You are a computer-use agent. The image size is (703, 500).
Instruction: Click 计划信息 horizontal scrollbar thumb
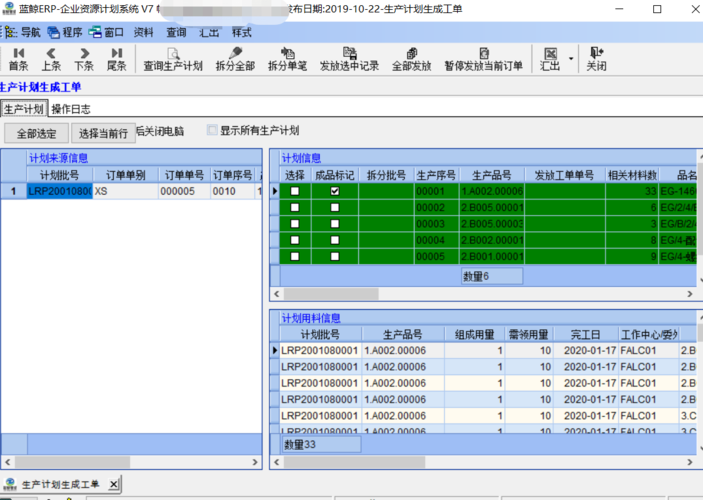pos(331,294)
